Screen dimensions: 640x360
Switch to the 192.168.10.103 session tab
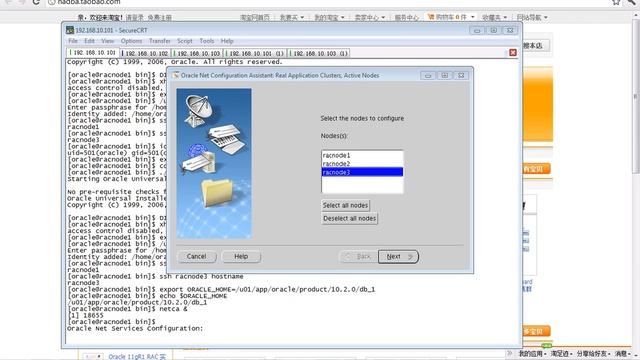(x=198, y=53)
